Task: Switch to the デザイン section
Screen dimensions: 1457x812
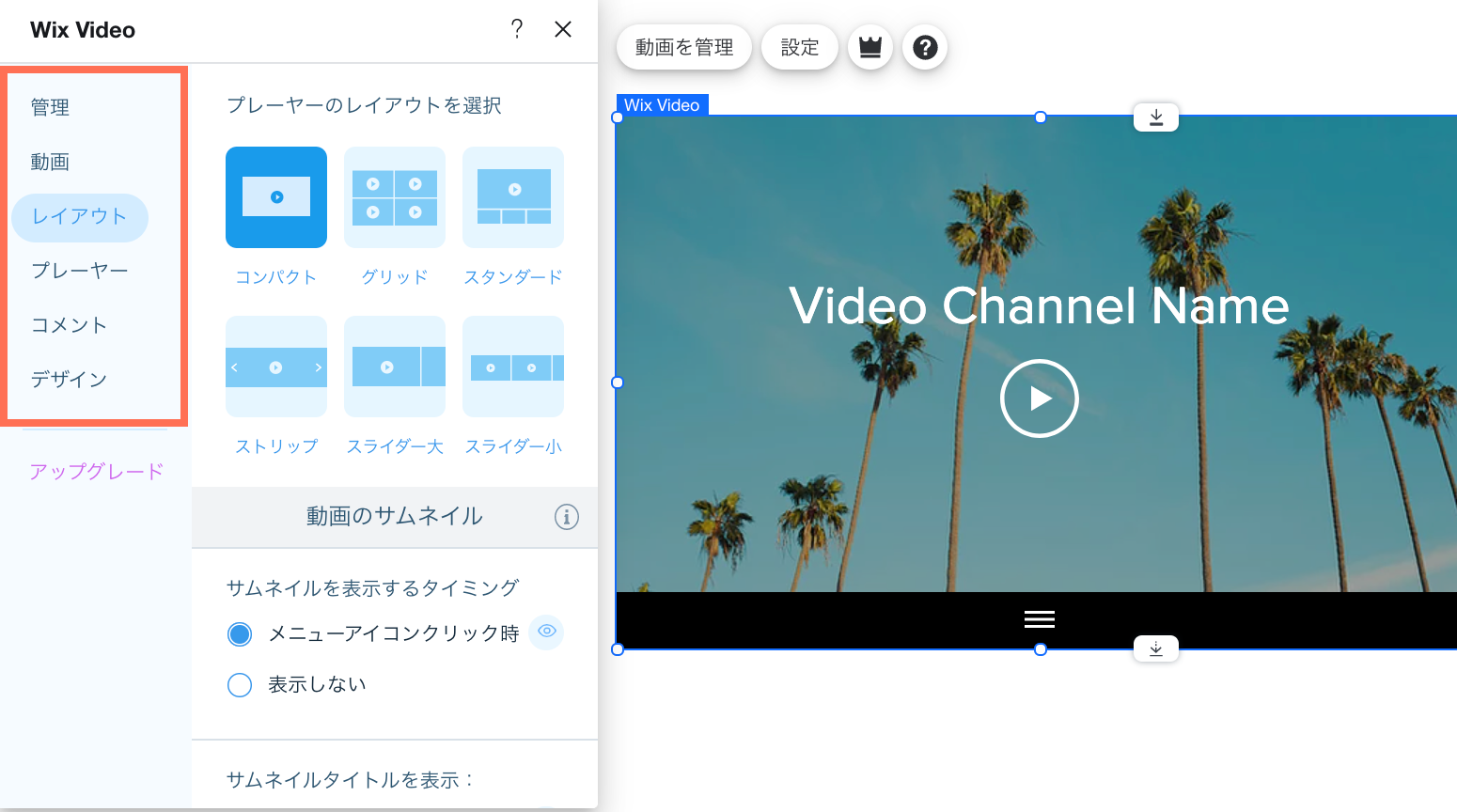Action: 69,379
